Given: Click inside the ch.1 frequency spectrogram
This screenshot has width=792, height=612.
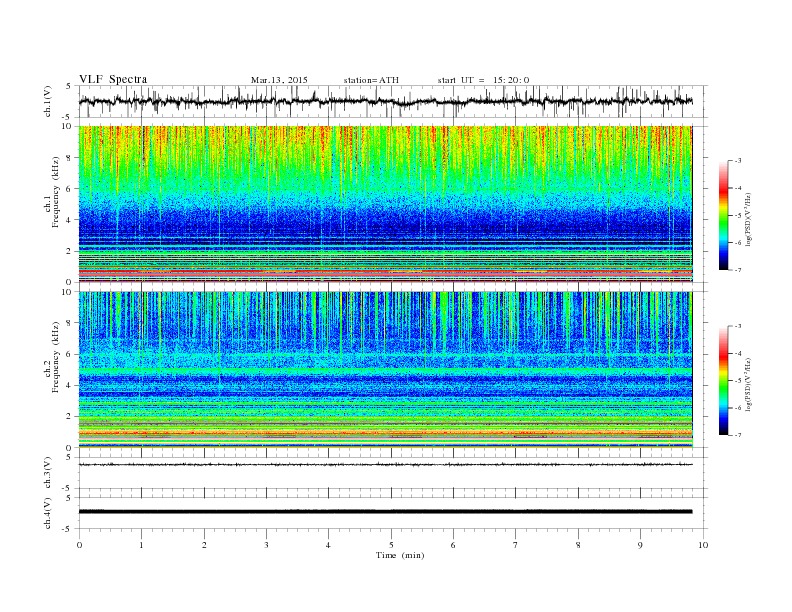Looking at the screenshot, I should coord(385,204).
